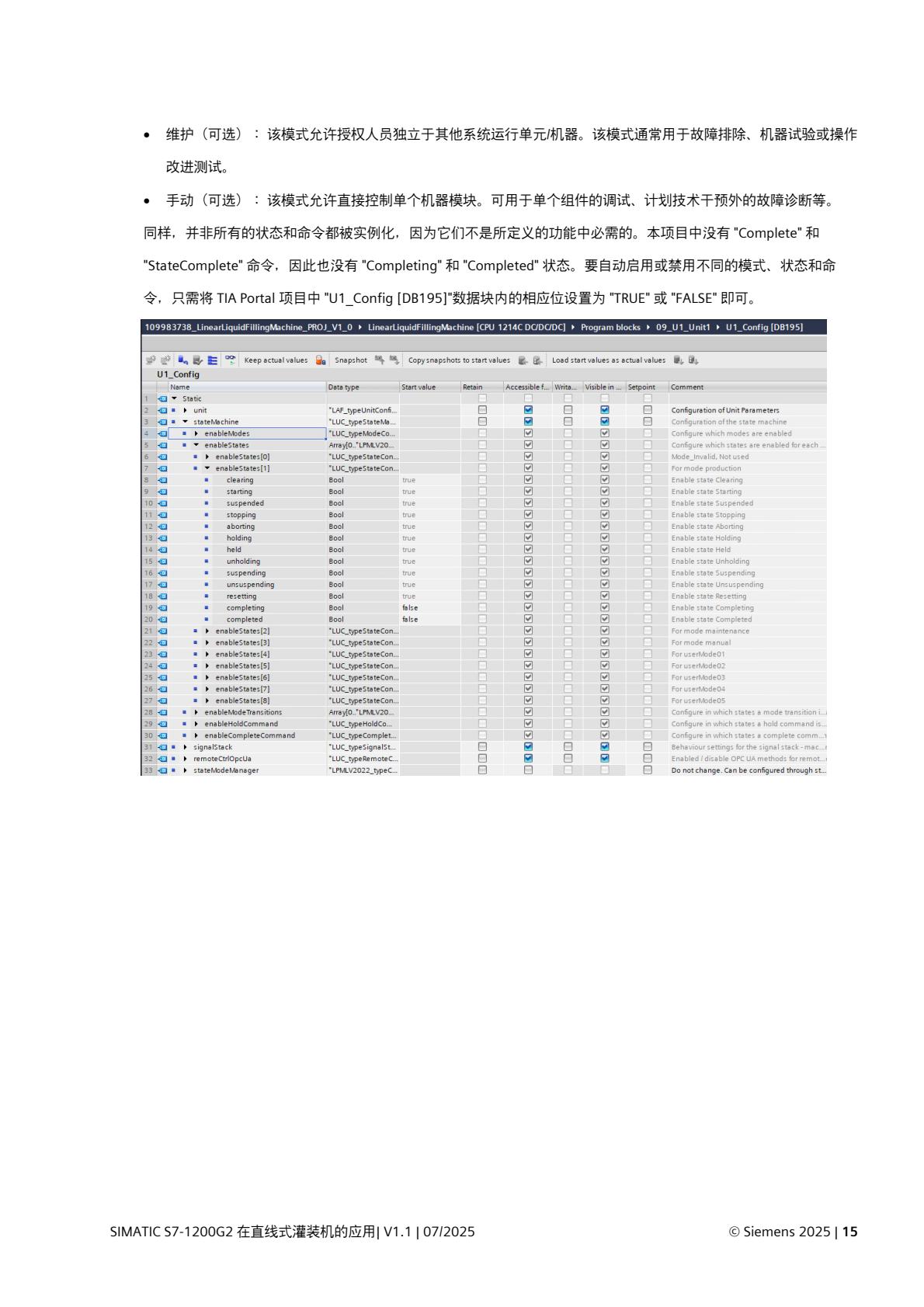
Task: Click the Start value column header
Action: 419,387
